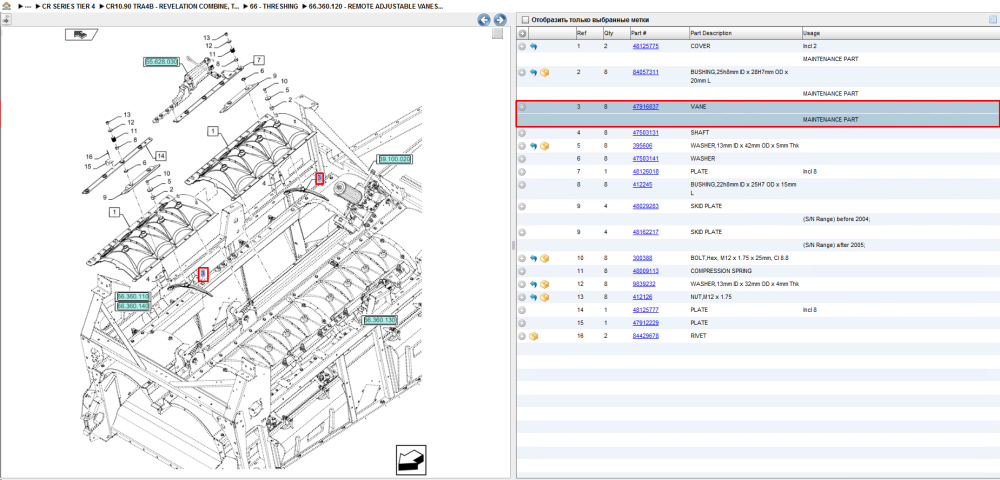Select callout 7 box in the diagram
The height and width of the screenshot is (480, 1000).
point(259,60)
